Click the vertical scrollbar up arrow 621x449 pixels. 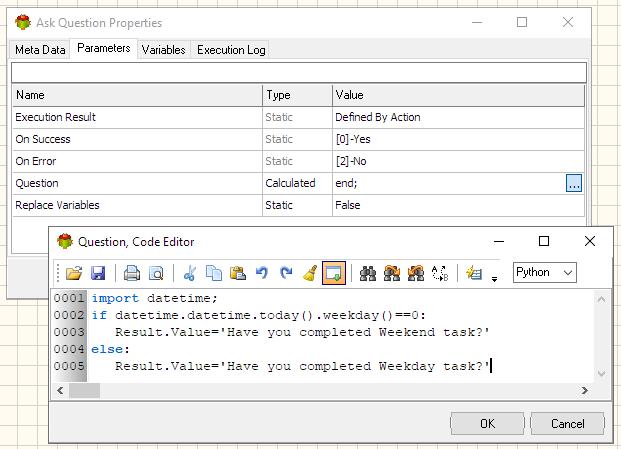pyautogui.click(x=601, y=299)
